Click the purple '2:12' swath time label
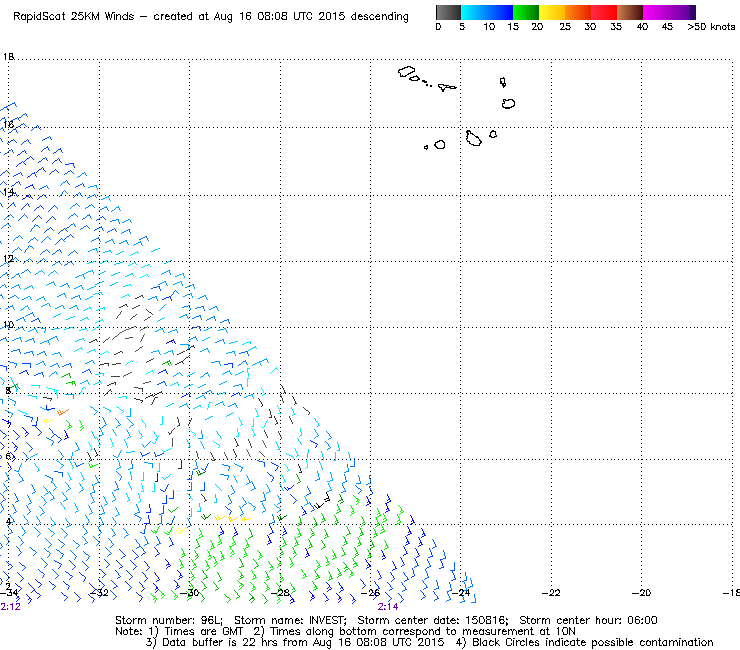The width and height of the screenshot is (740, 650). [x=10, y=607]
